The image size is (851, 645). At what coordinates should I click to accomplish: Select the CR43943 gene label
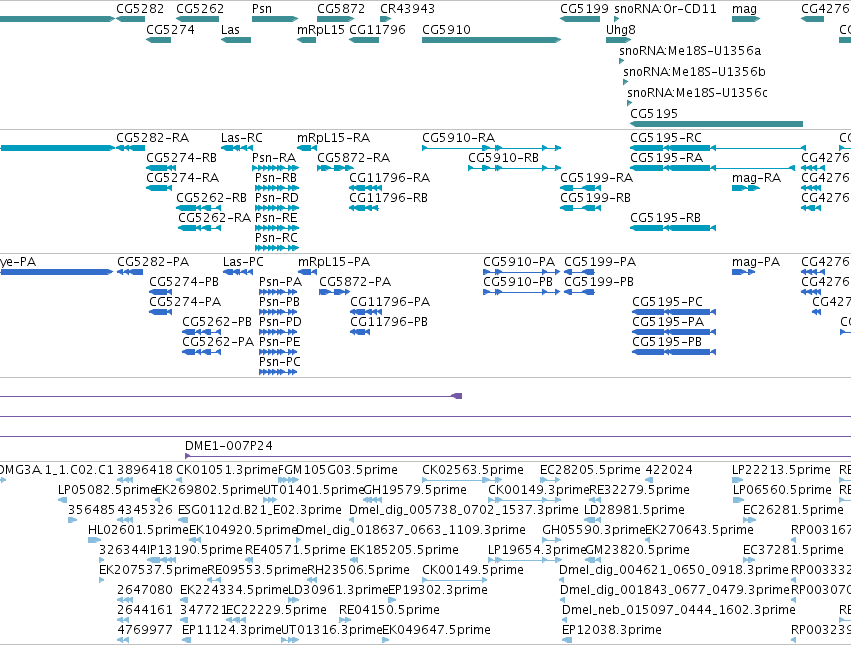(407, 9)
